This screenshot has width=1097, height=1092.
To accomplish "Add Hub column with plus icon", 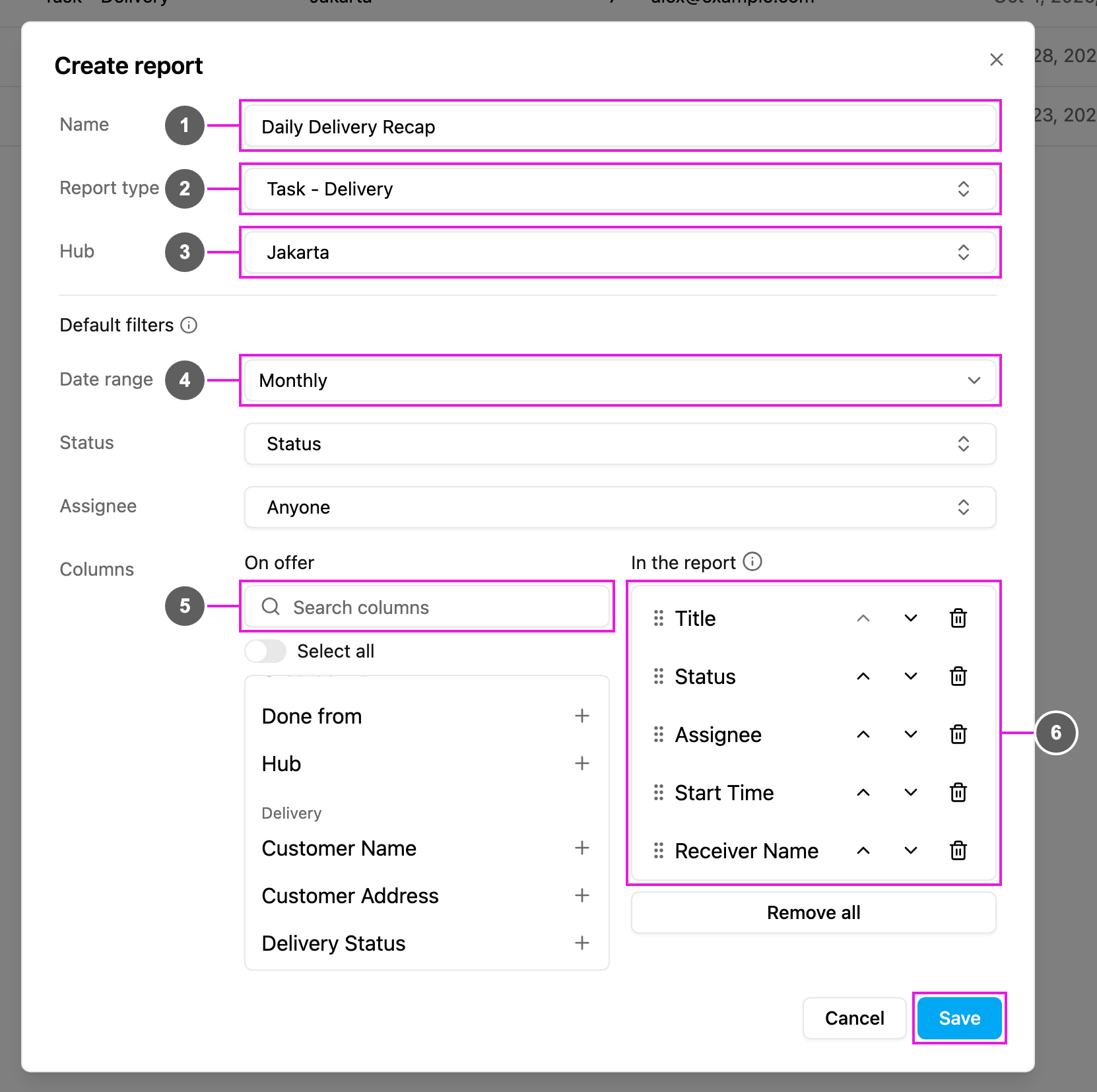I will [x=582, y=764].
